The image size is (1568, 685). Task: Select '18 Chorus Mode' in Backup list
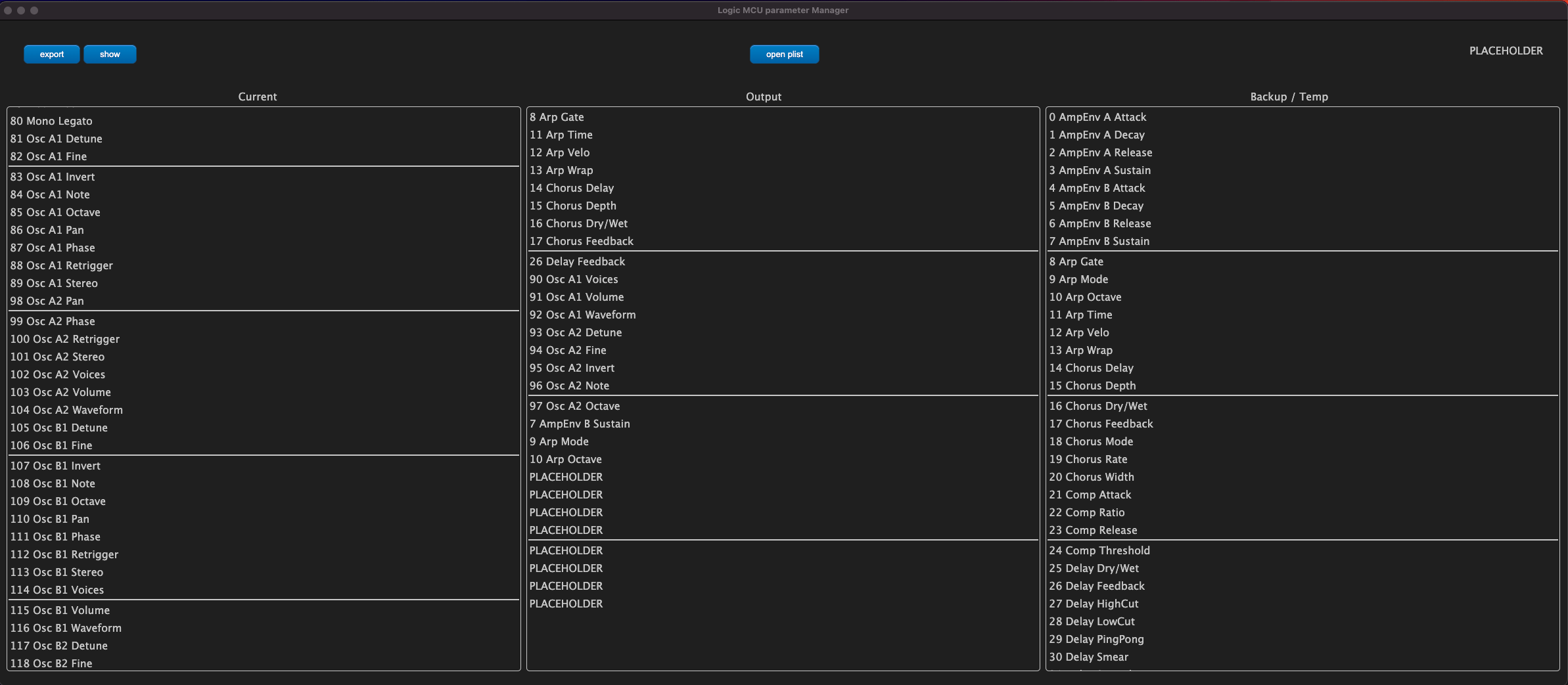tap(1303, 441)
